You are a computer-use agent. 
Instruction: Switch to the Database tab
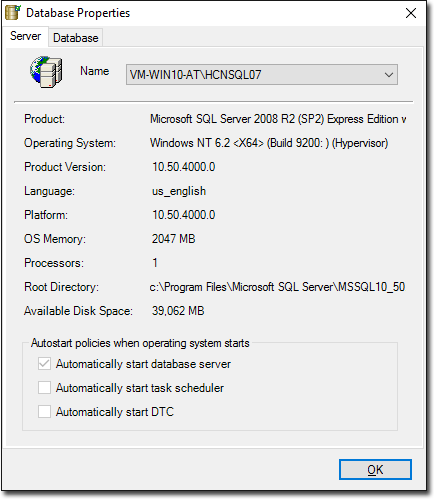76,38
